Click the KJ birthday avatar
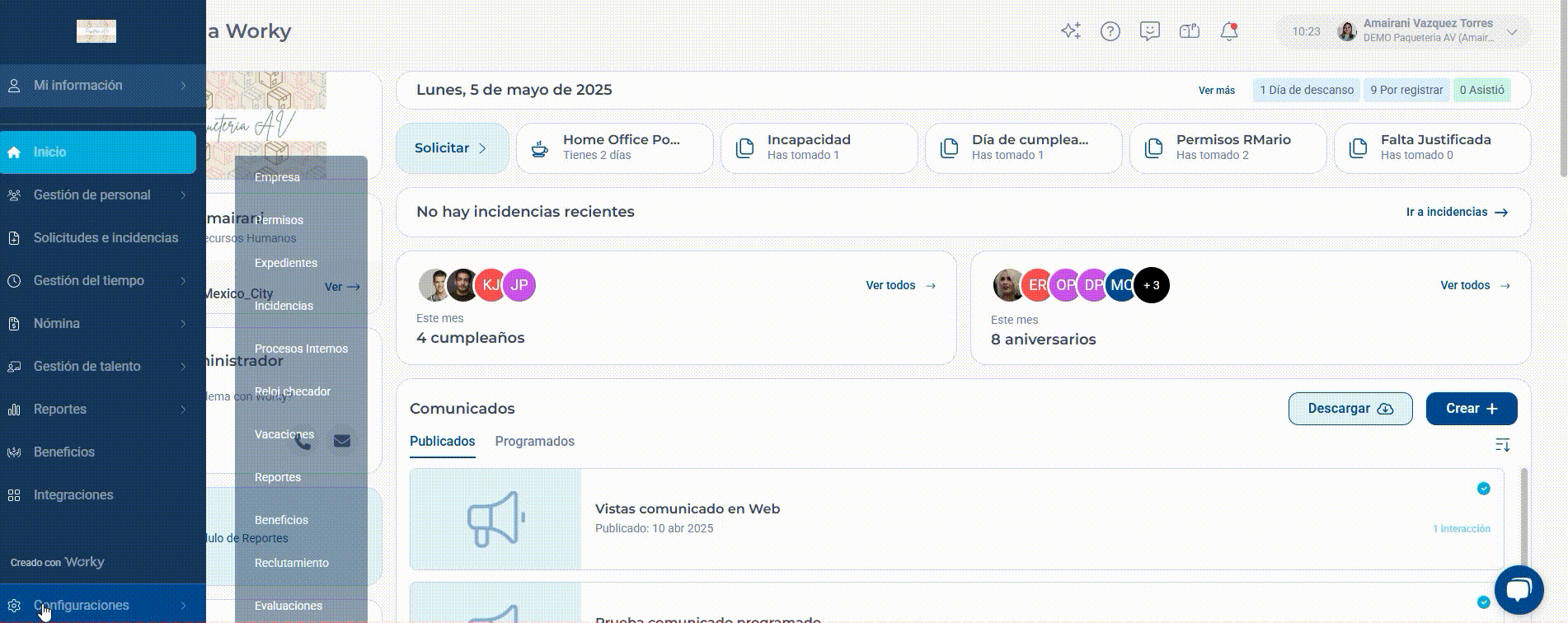Screen dimensions: 1568x623 pos(491,285)
